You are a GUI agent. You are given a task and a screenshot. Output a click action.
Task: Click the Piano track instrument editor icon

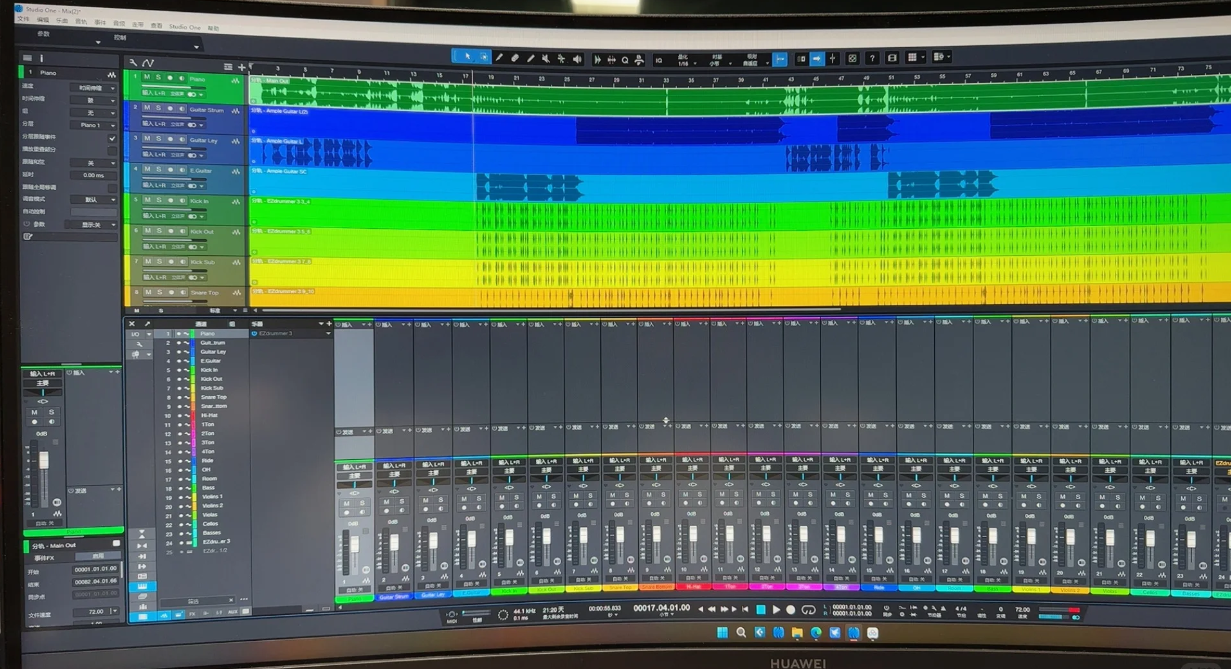[235, 80]
